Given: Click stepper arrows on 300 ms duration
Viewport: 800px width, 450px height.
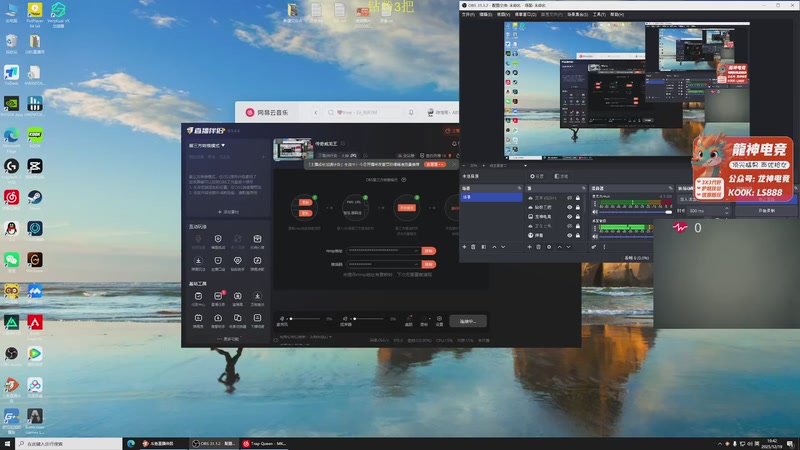Looking at the screenshot, I should pyautogui.click(x=727, y=210).
